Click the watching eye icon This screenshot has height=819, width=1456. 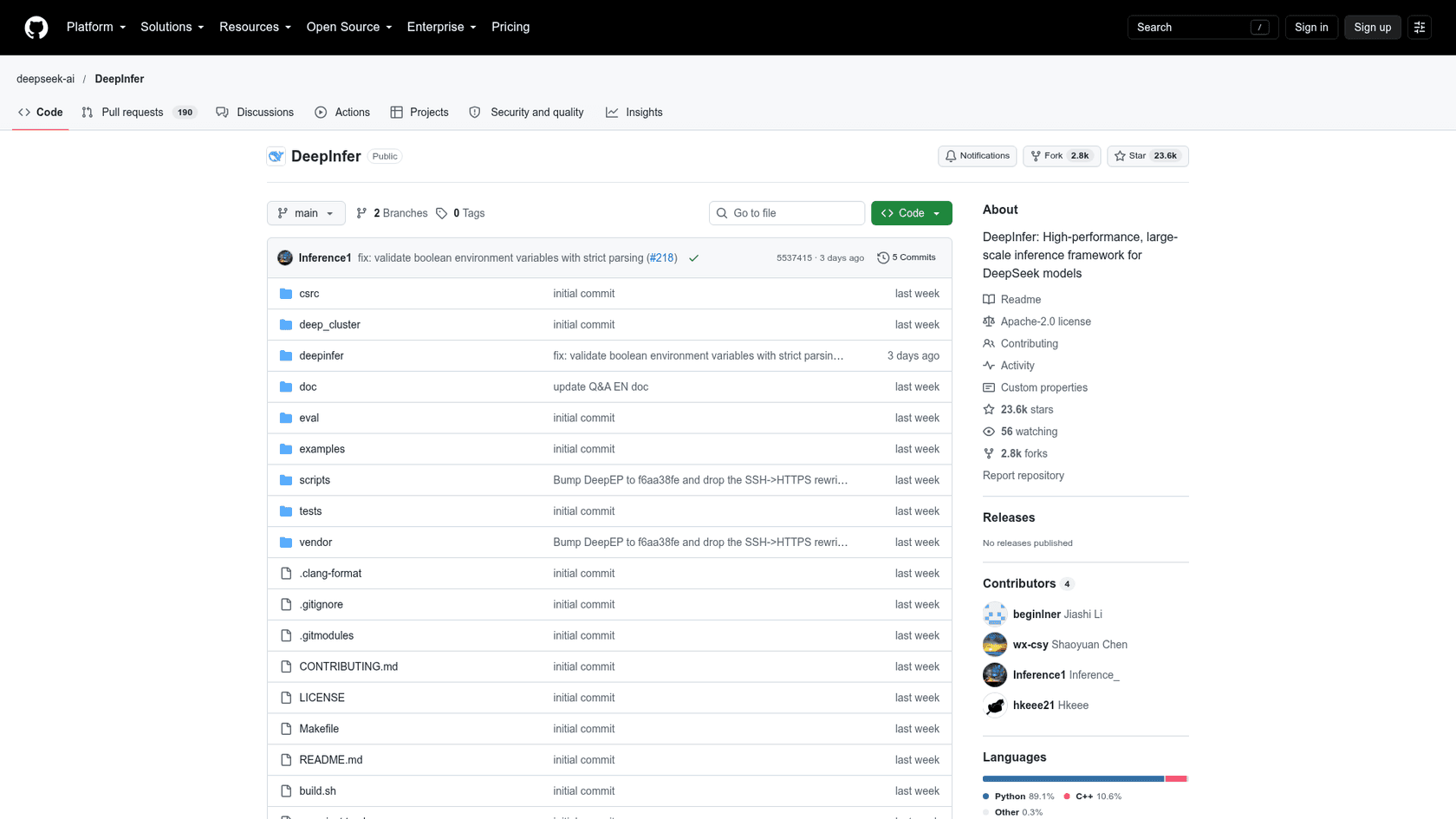click(989, 432)
